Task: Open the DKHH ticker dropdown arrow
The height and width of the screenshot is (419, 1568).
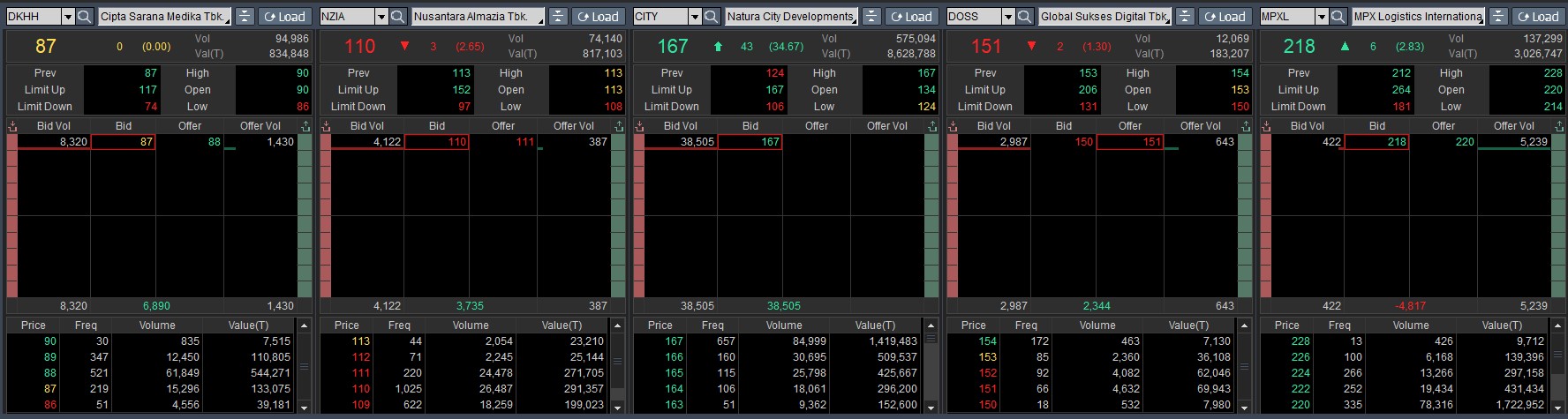Action: [x=68, y=17]
